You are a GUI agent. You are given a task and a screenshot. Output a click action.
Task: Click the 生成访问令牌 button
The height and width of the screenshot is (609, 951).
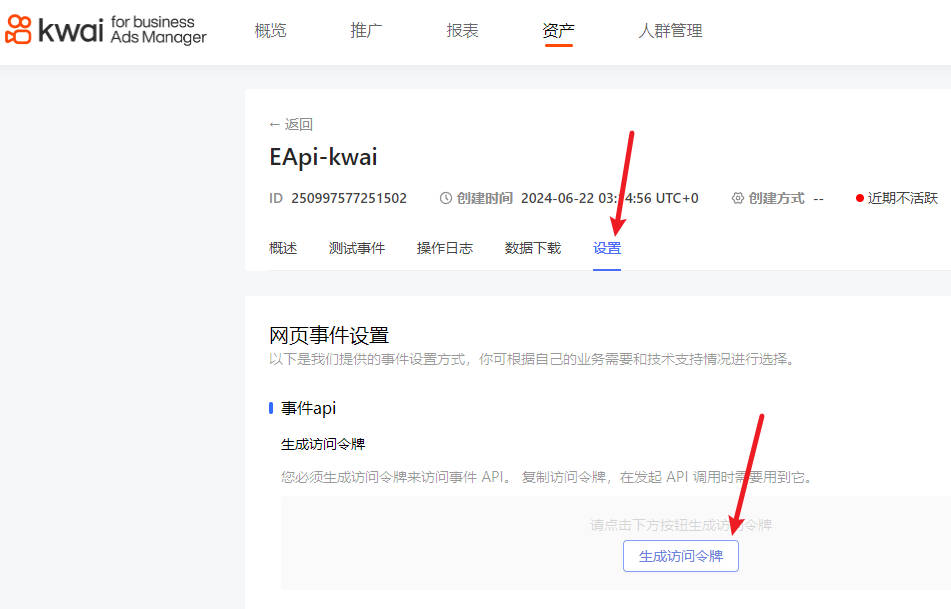[680, 556]
